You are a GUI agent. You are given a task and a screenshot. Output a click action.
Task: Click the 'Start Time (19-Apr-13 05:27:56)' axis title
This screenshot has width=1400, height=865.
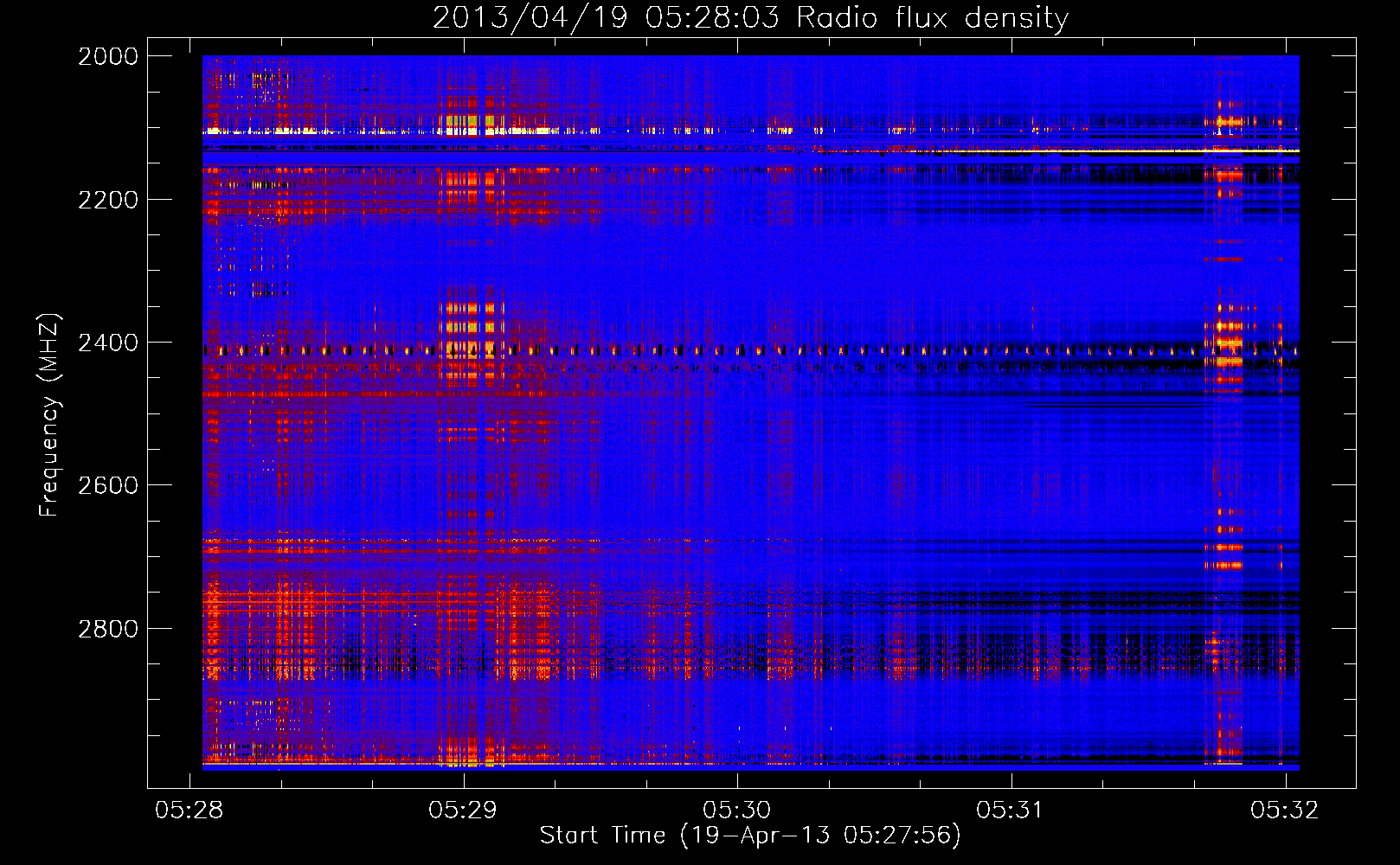[750, 836]
